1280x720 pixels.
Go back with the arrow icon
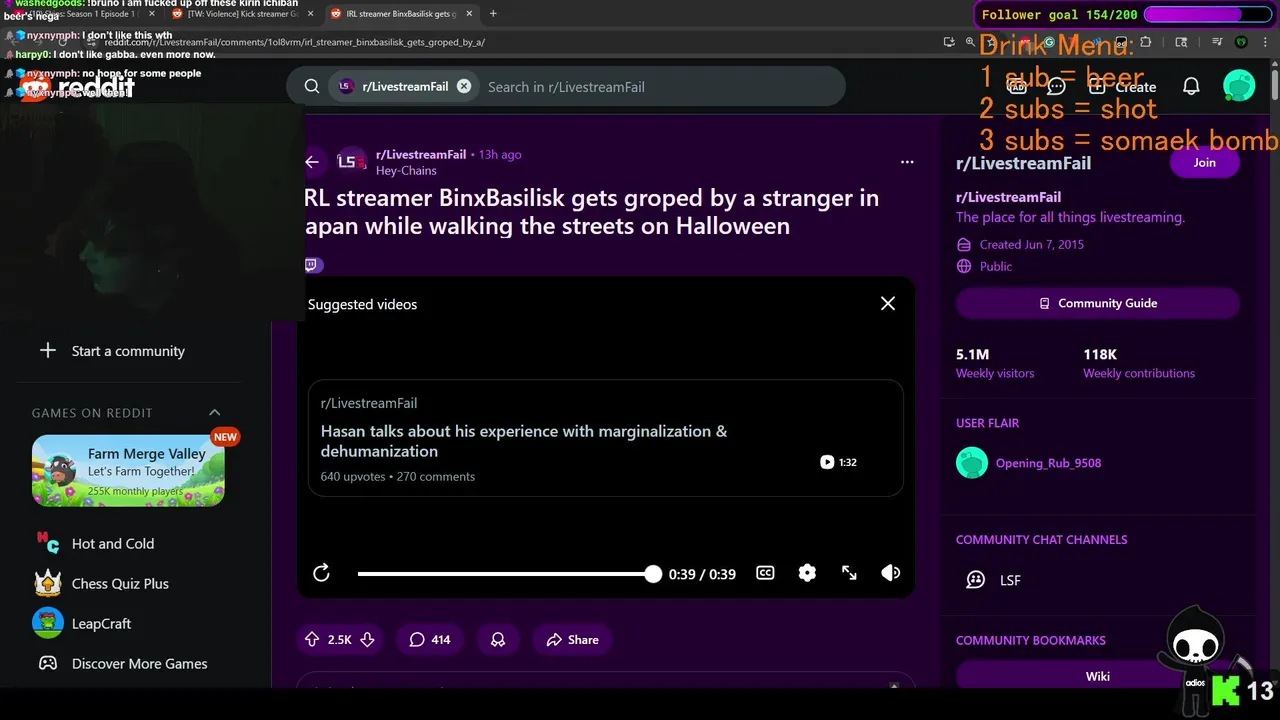tap(312, 162)
